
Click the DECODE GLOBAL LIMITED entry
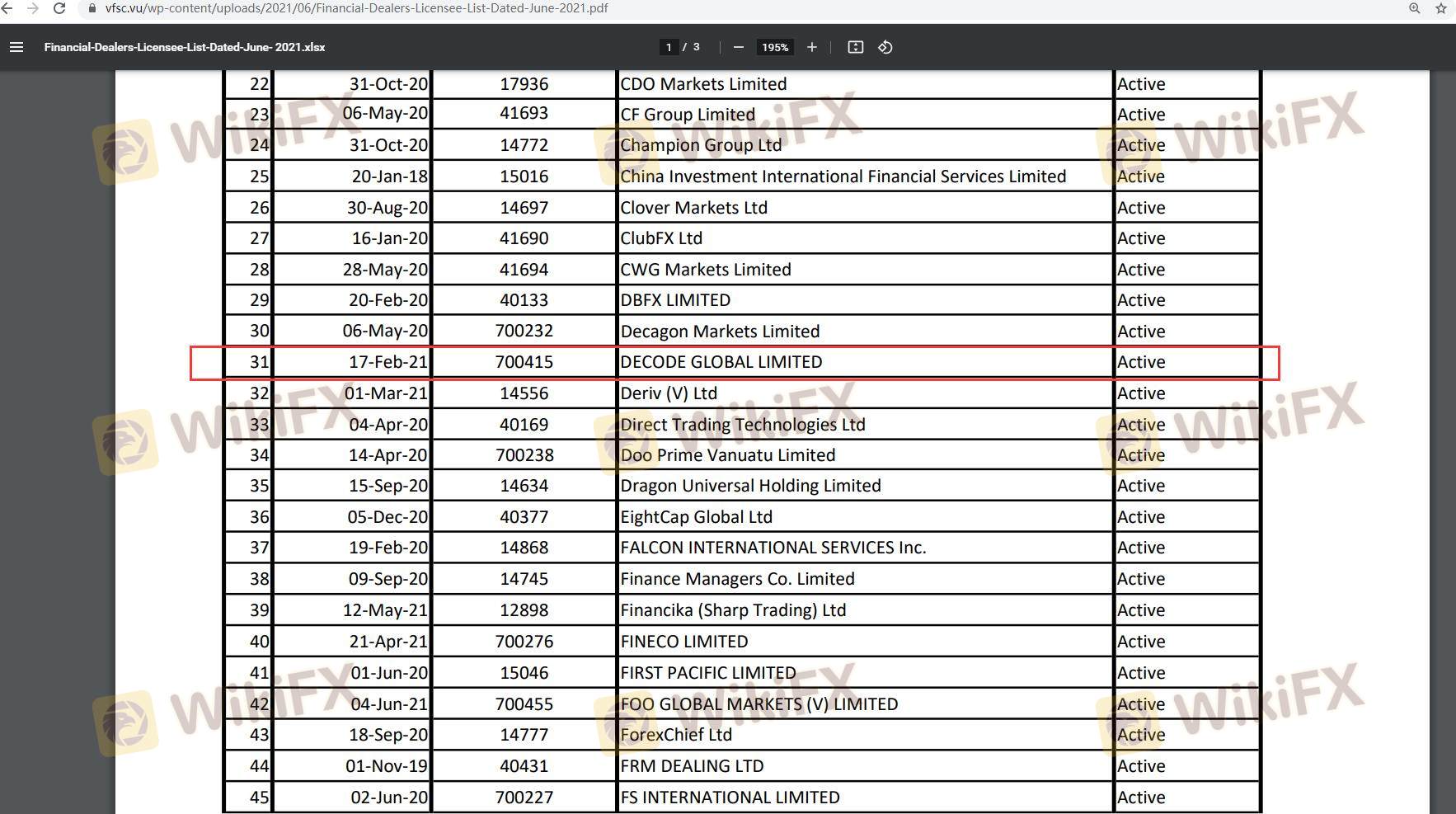click(x=721, y=362)
